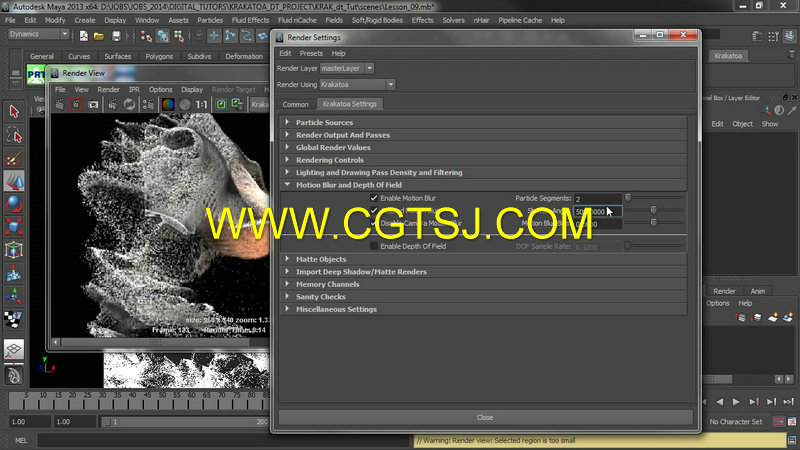Viewport: 800px width, 450px height.
Task: Open Edit menu in Render Settings
Action: (x=285, y=53)
